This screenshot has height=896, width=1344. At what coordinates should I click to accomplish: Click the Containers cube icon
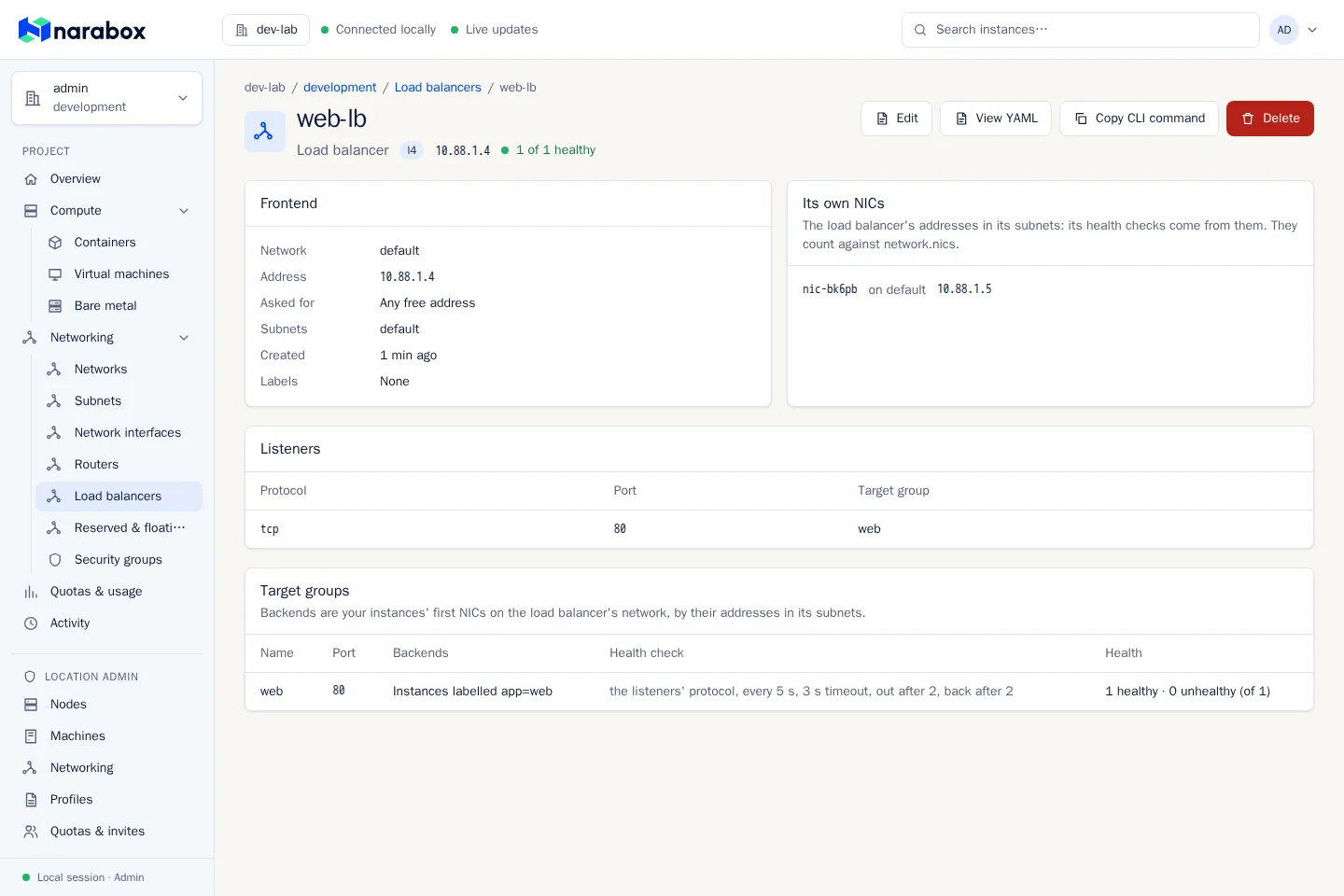coord(55,243)
